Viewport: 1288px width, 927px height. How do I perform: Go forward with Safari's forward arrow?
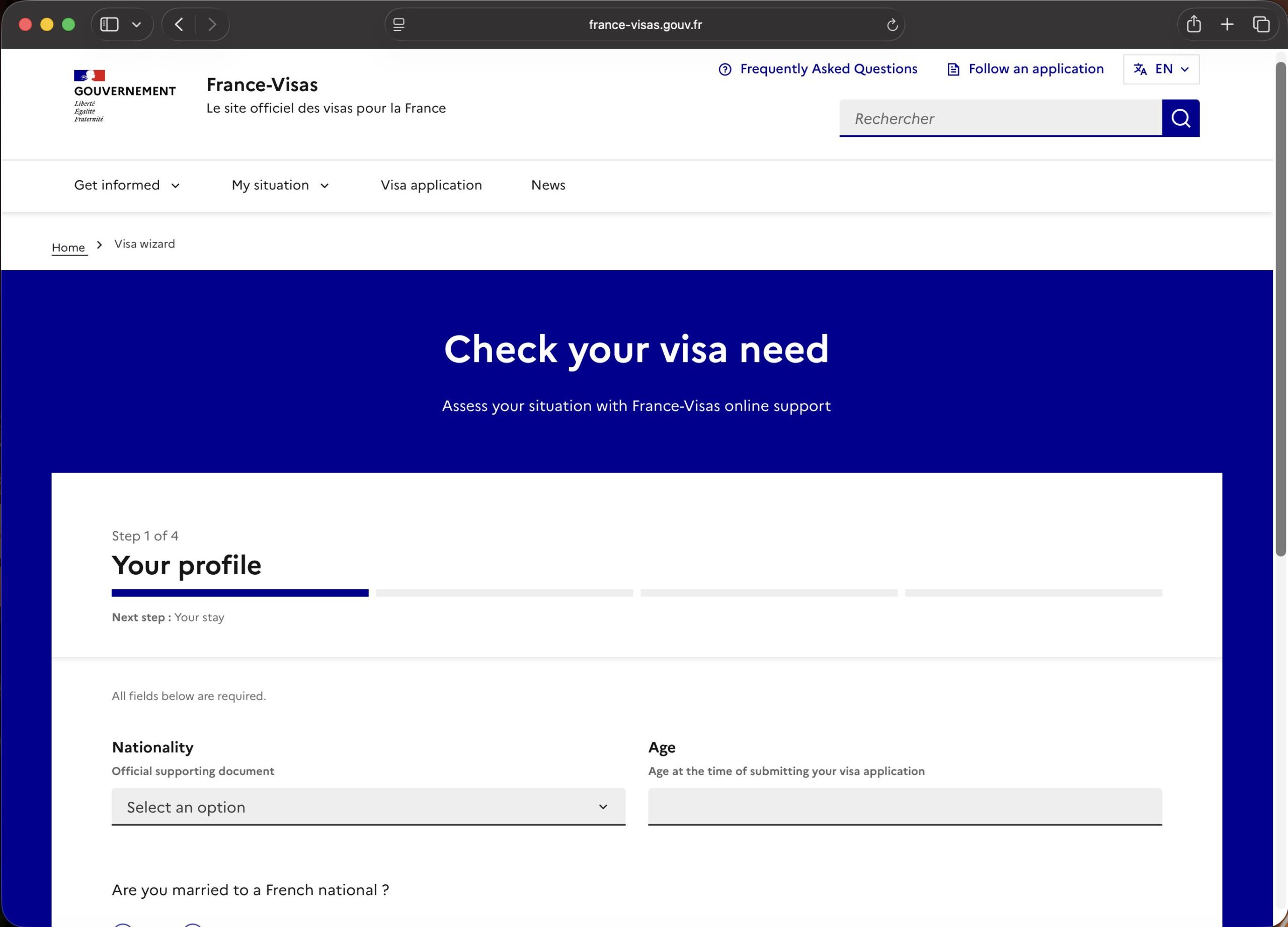click(x=212, y=25)
